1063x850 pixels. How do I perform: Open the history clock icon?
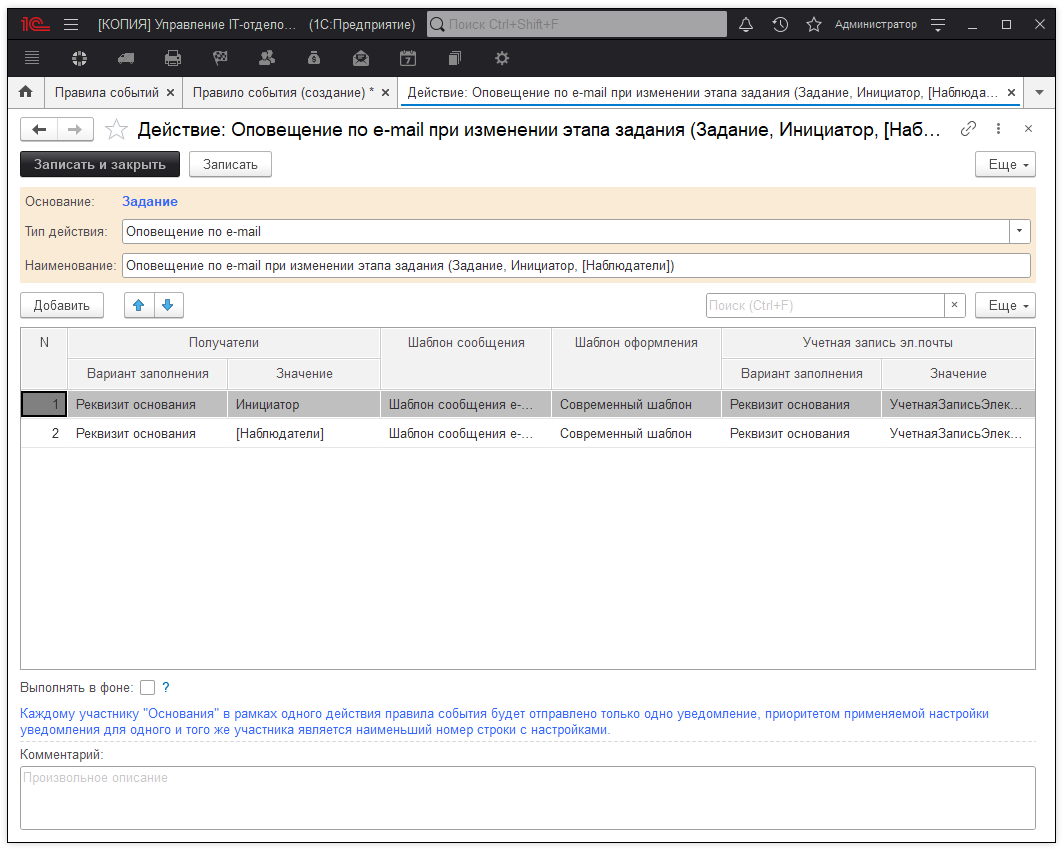point(780,24)
